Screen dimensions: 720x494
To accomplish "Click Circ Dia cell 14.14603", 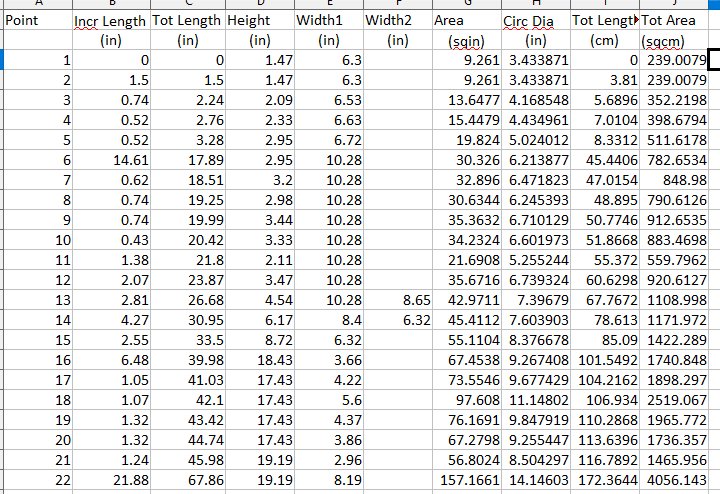I will [536, 480].
